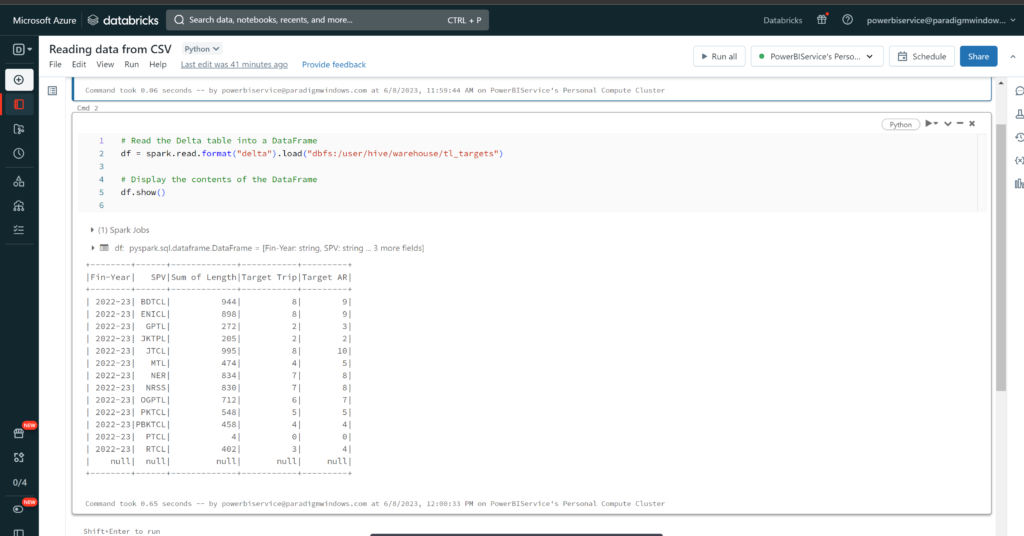The width and height of the screenshot is (1024, 536).
Task: Click the notebook title Reading data from CSV
Action: pos(110,49)
